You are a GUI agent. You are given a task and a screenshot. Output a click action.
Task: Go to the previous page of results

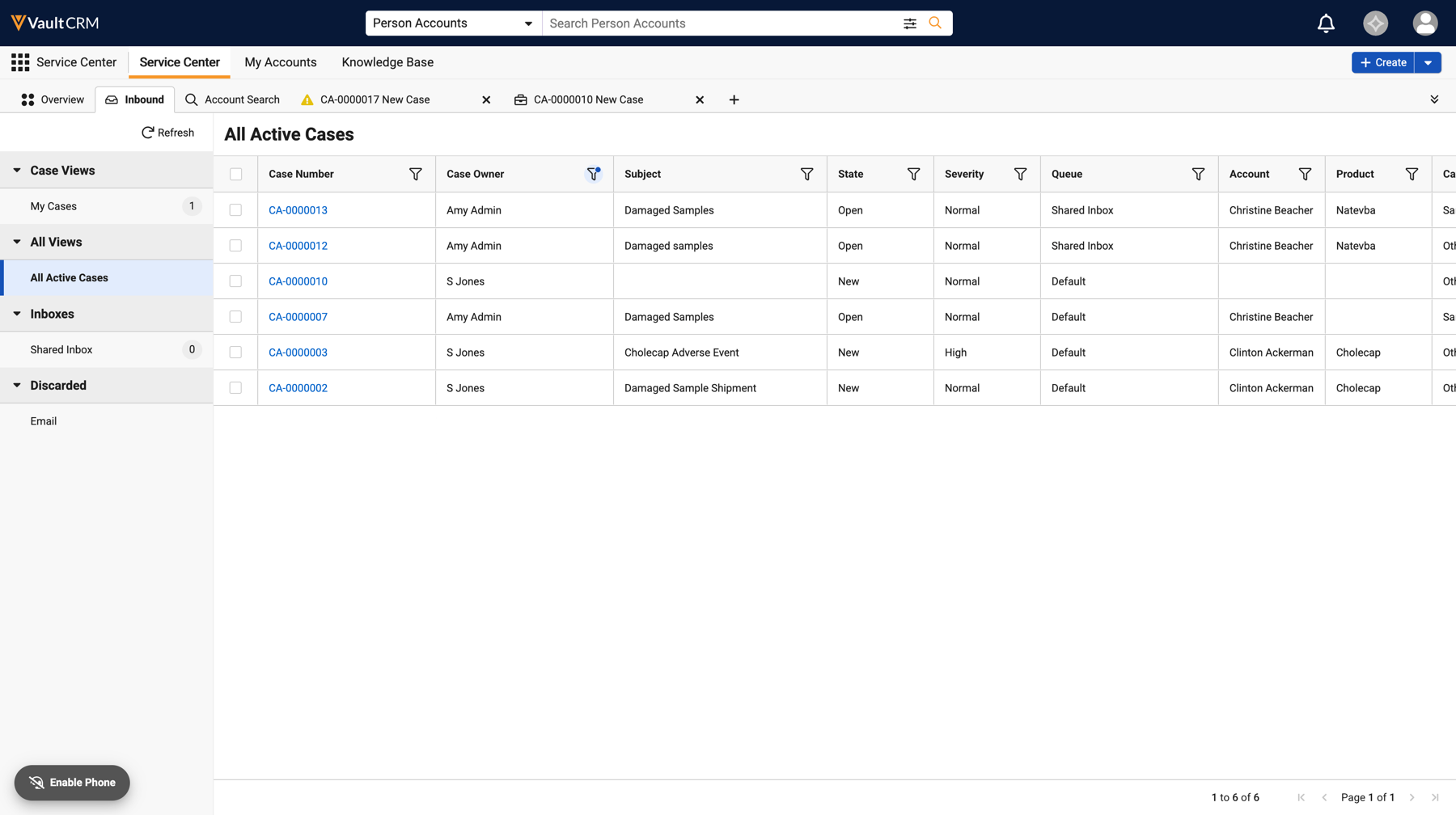coord(1324,797)
